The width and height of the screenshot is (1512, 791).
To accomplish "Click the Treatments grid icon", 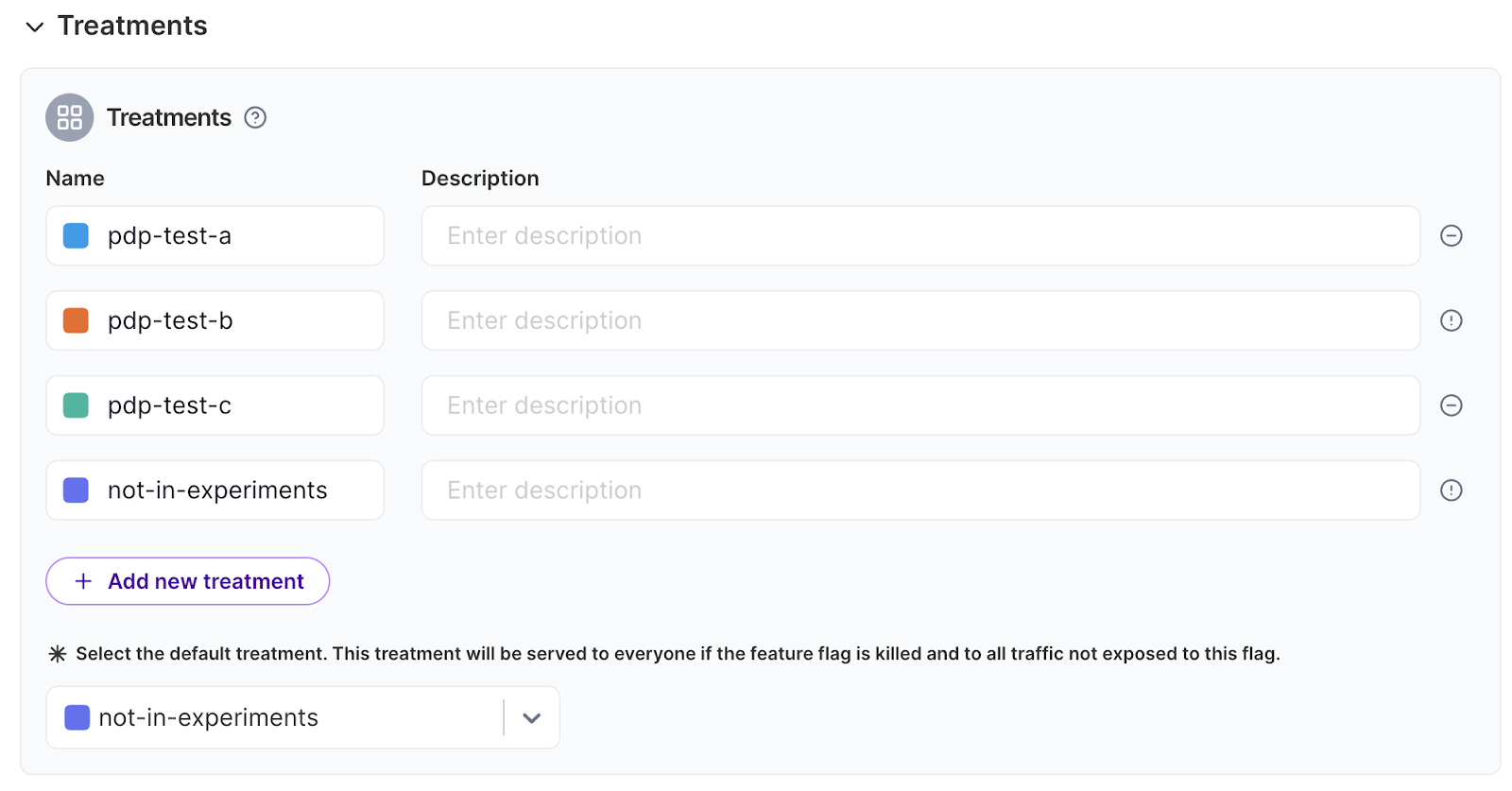I will coord(70,117).
